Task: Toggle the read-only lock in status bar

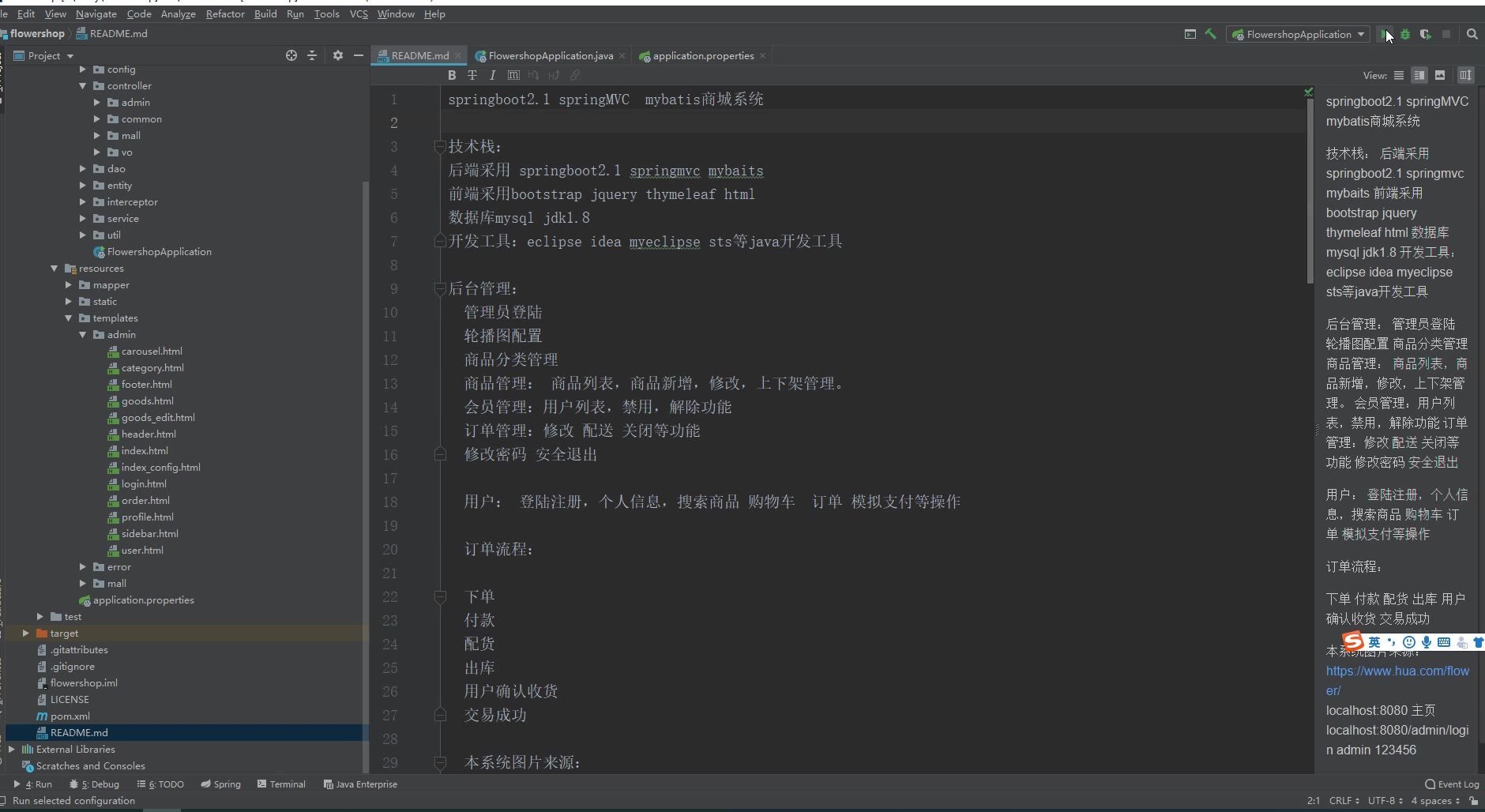Action: (1474, 800)
